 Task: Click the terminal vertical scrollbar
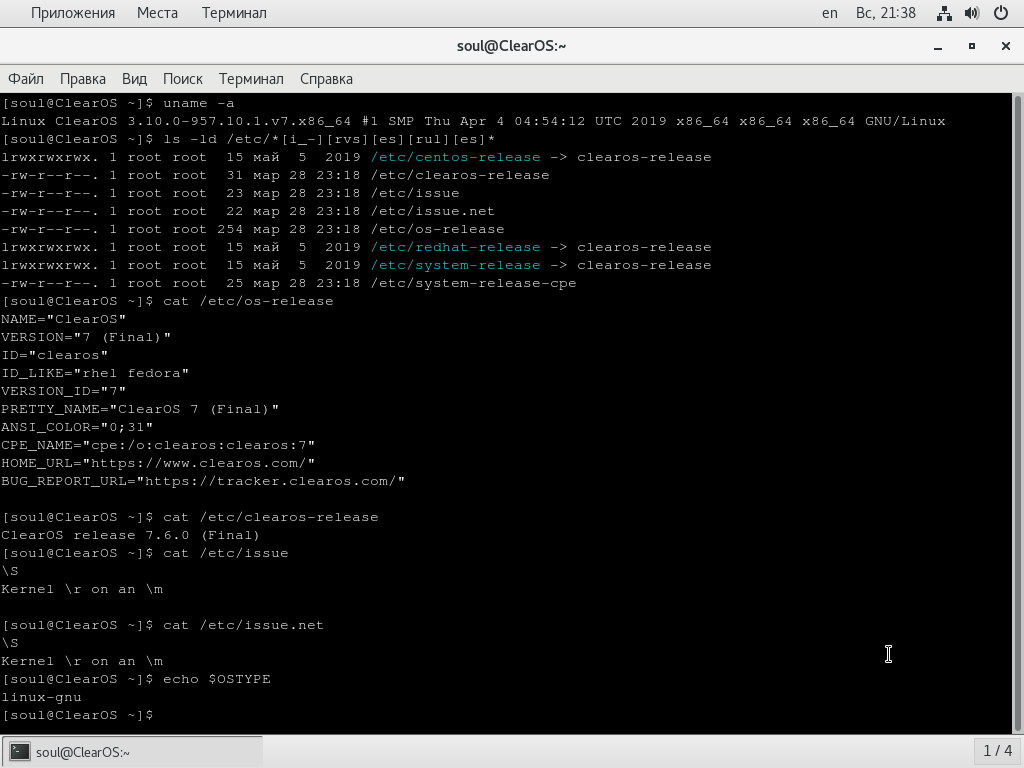click(1017, 413)
